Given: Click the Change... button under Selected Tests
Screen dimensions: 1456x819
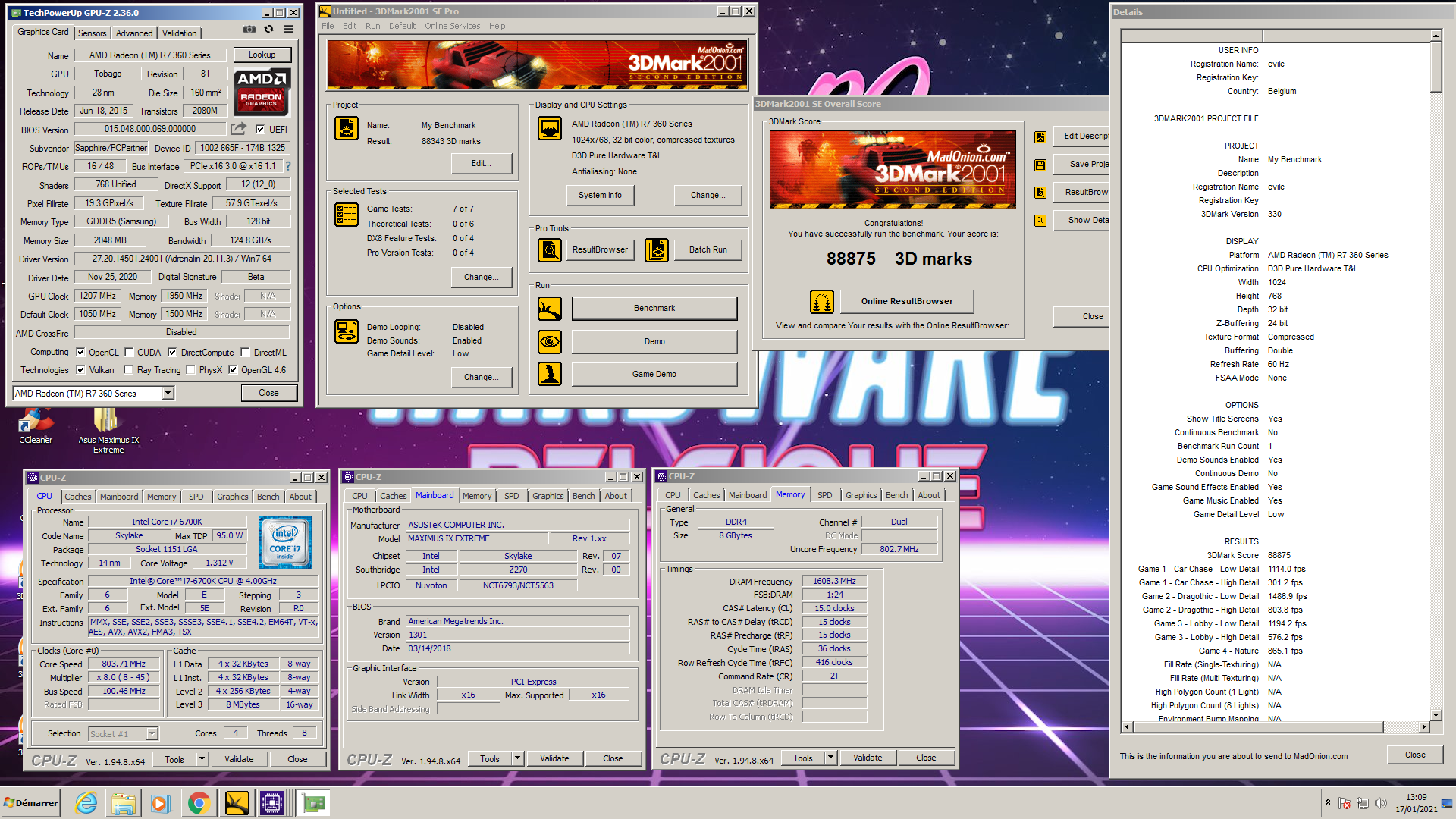Looking at the screenshot, I should 481,277.
